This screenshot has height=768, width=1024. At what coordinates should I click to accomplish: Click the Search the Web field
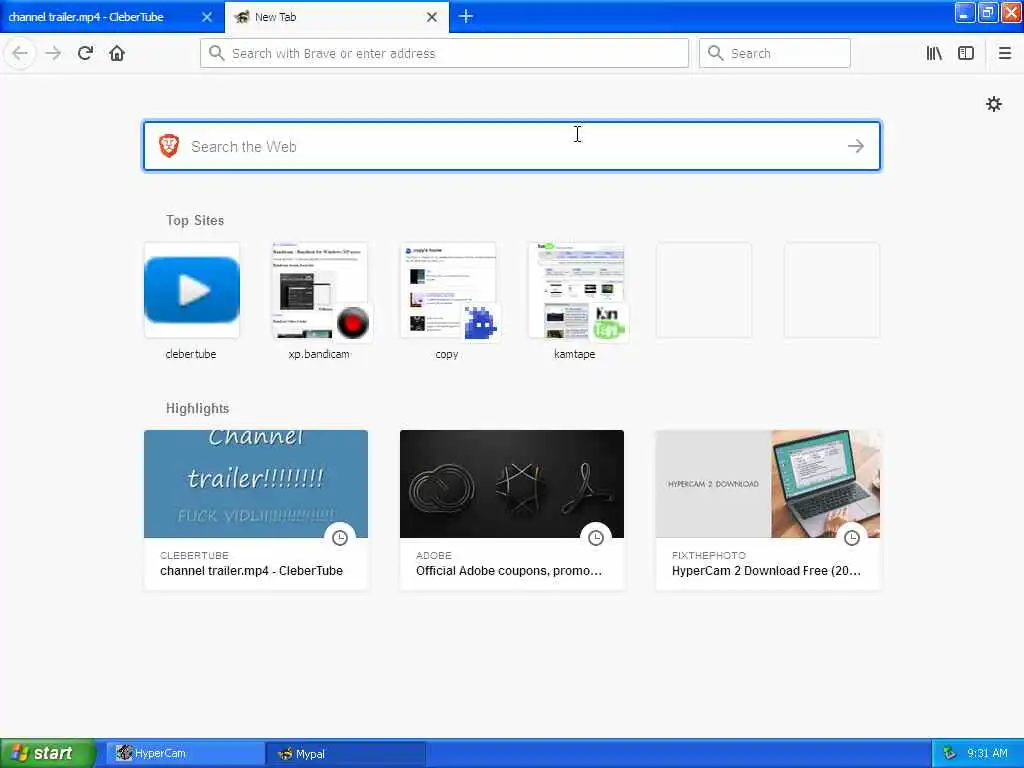(x=512, y=146)
